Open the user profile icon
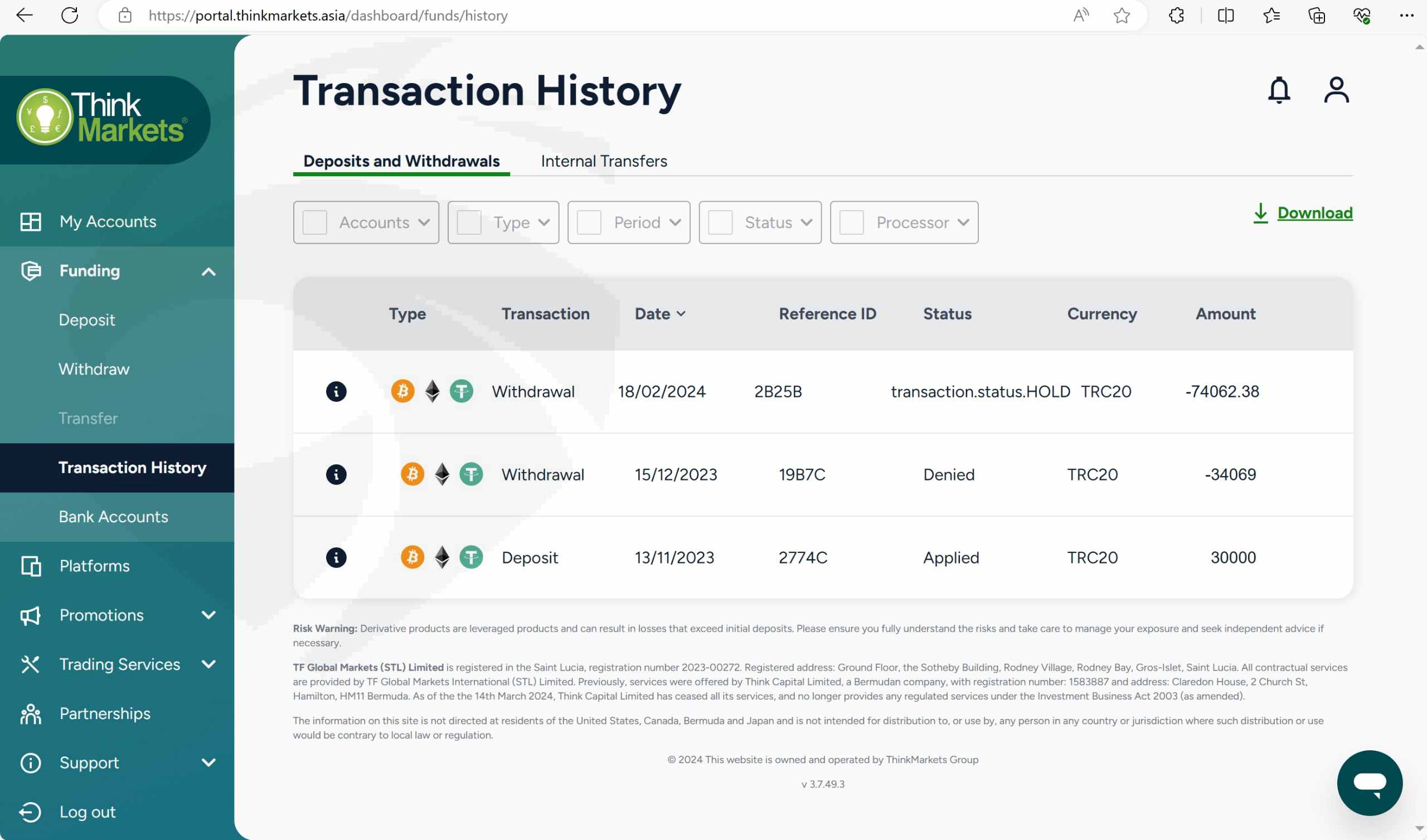 [x=1336, y=91]
